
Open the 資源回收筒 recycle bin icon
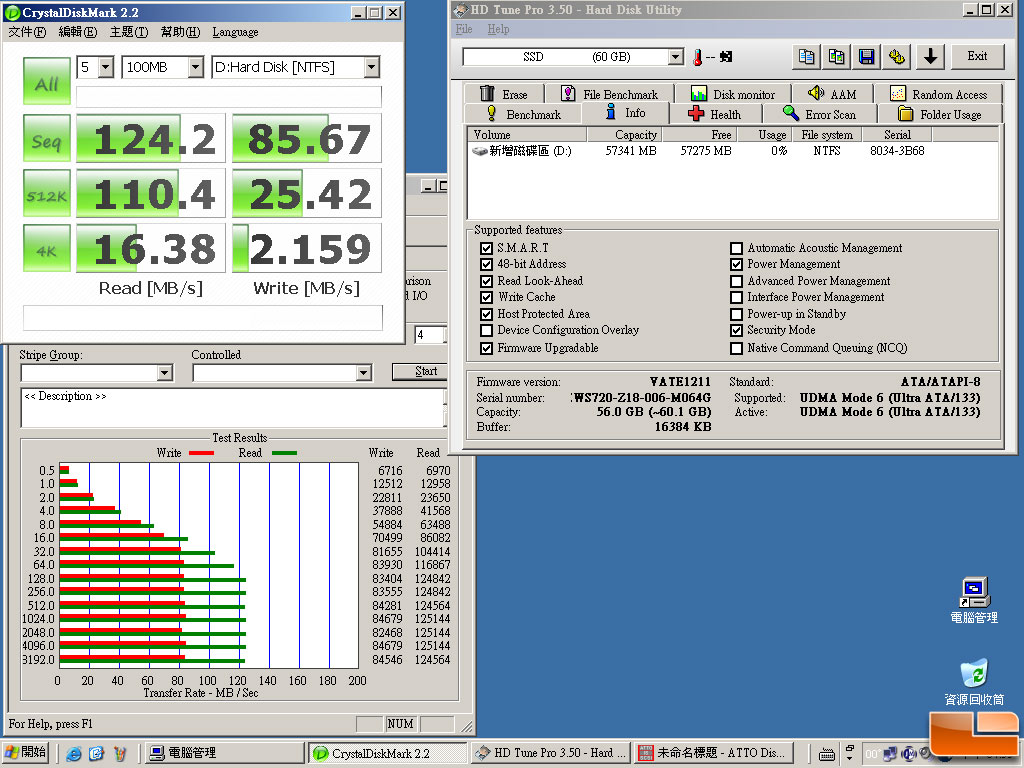[974, 682]
